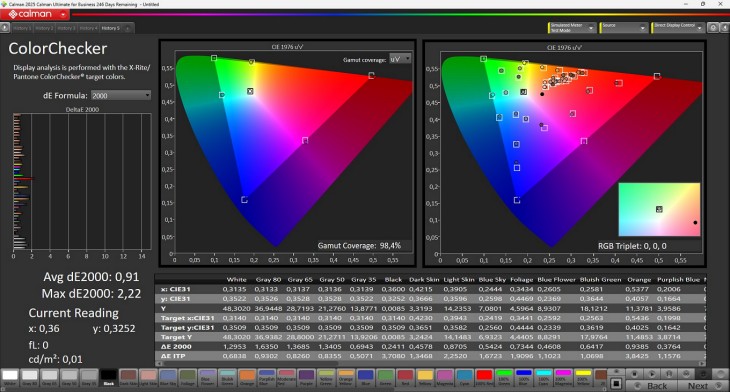The width and height of the screenshot is (730, 392).
Task: Click the DeltaE 2000 bar chart
Action: pos(82,182)
